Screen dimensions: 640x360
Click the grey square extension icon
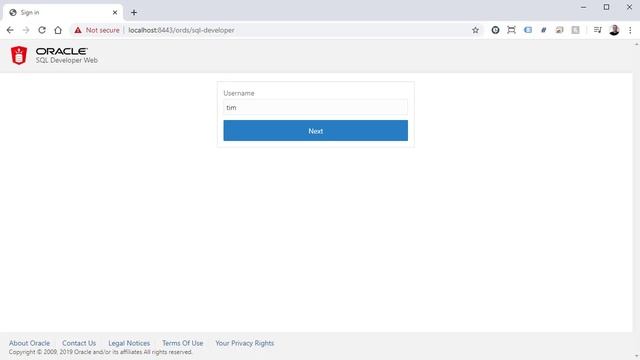[x=576, y=30]
